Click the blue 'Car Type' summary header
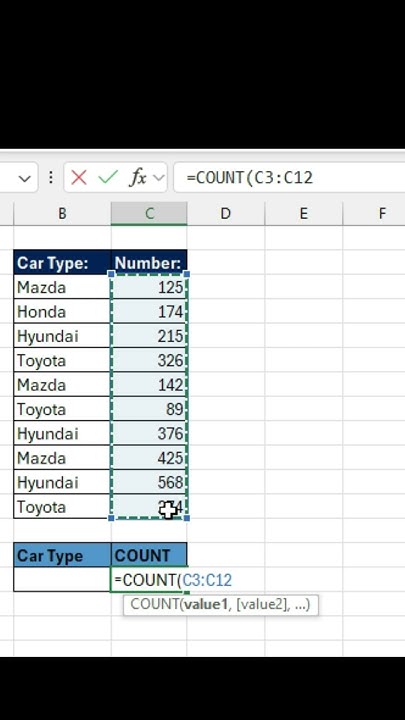Screen dimensions: 405x720 (62, 556)
